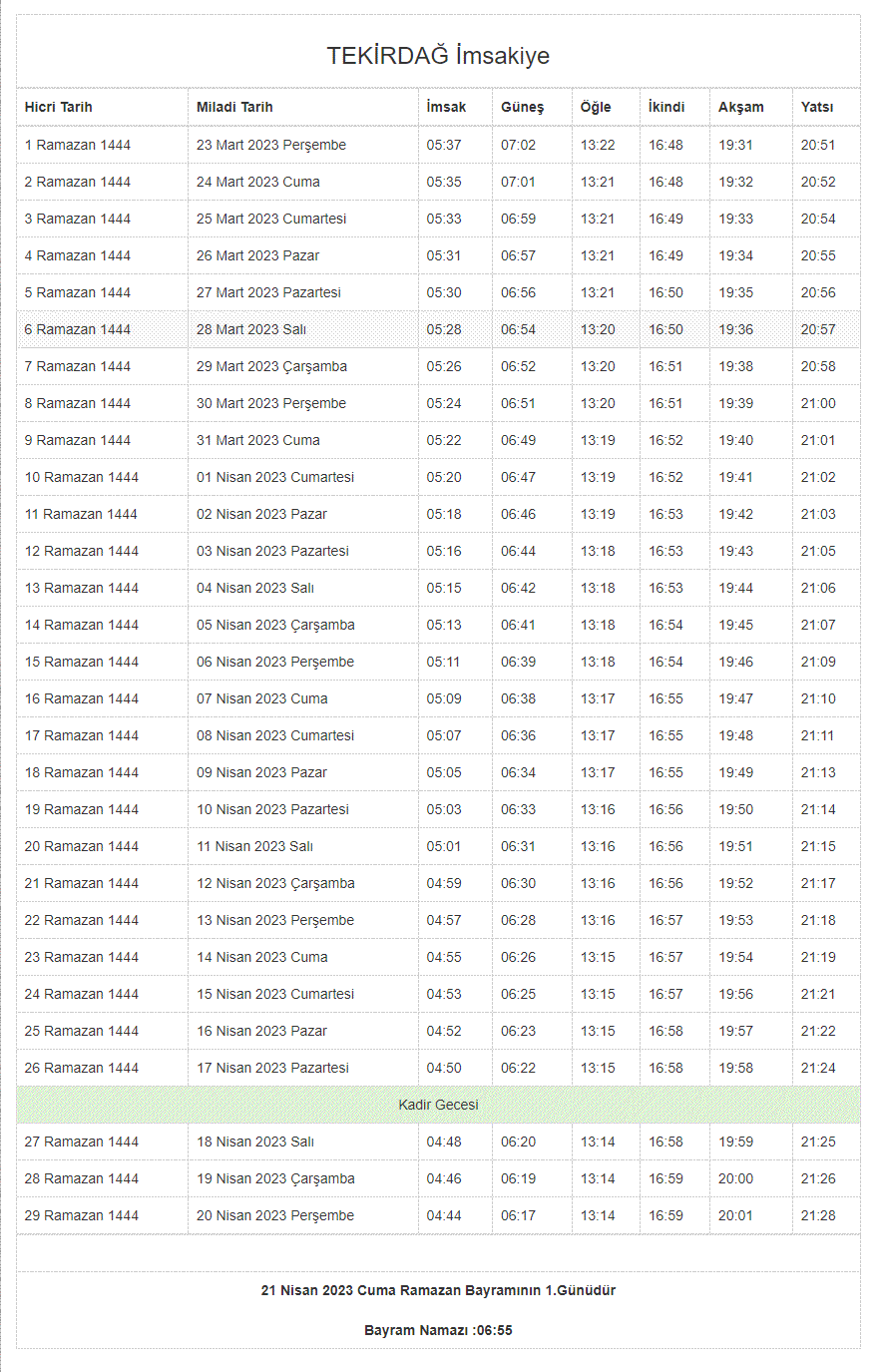Screen dimensions: 882x1372
Task: Click the Hicri Tarih column header
Action: (x=59, y=107)
